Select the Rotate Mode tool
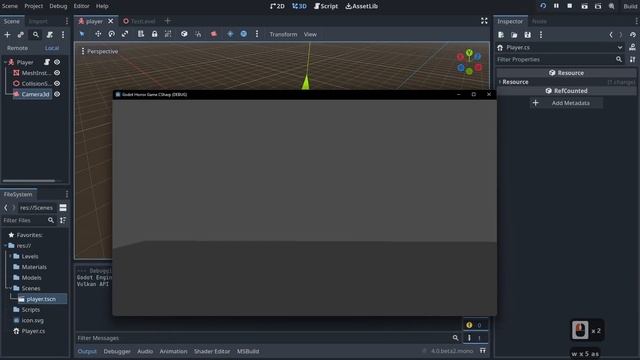This screenshot has width=640, height=360. click(111, 34)
